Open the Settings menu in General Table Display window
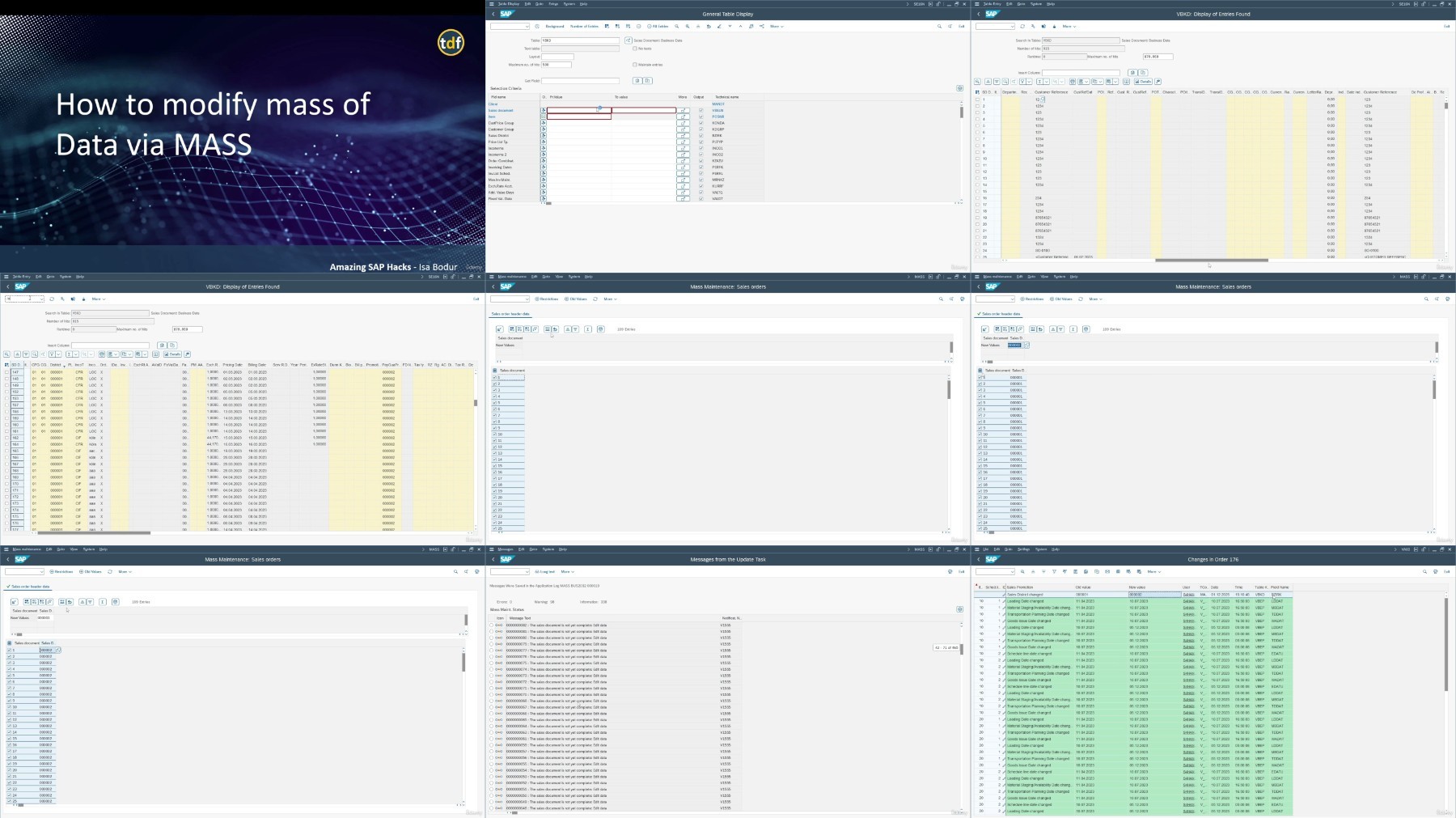The height and width of the screenshot is (818, 1456). pos(553,4)
